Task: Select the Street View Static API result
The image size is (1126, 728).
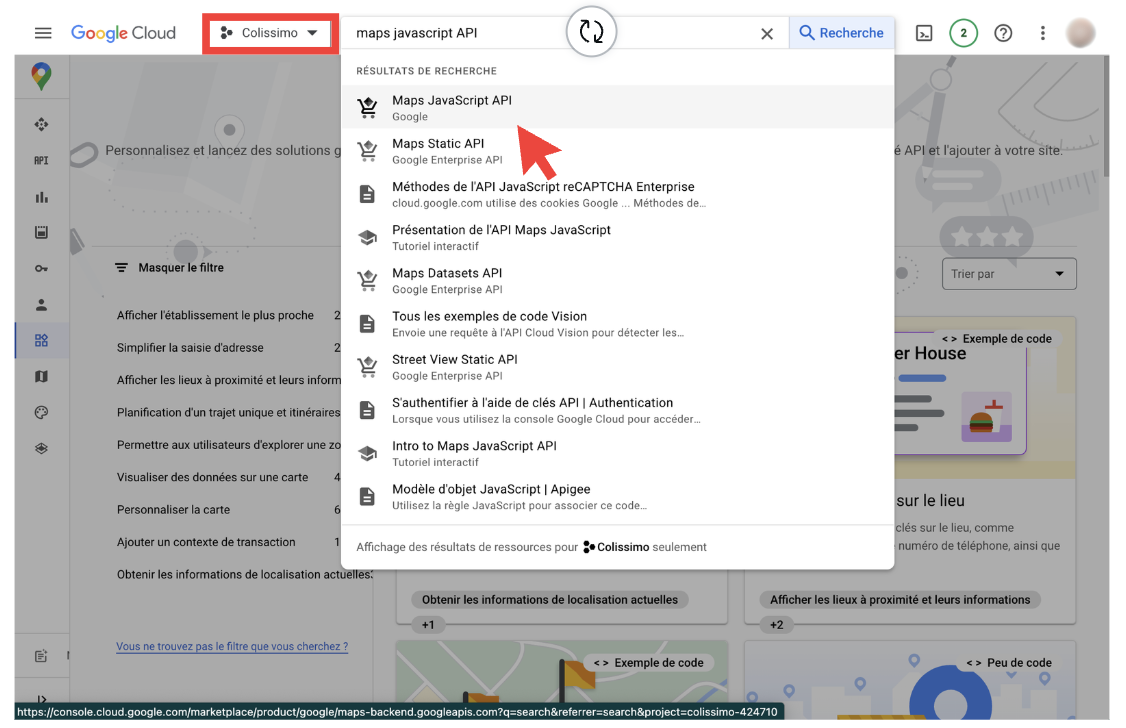Action: pyautogui.click(x=618, y=367)
